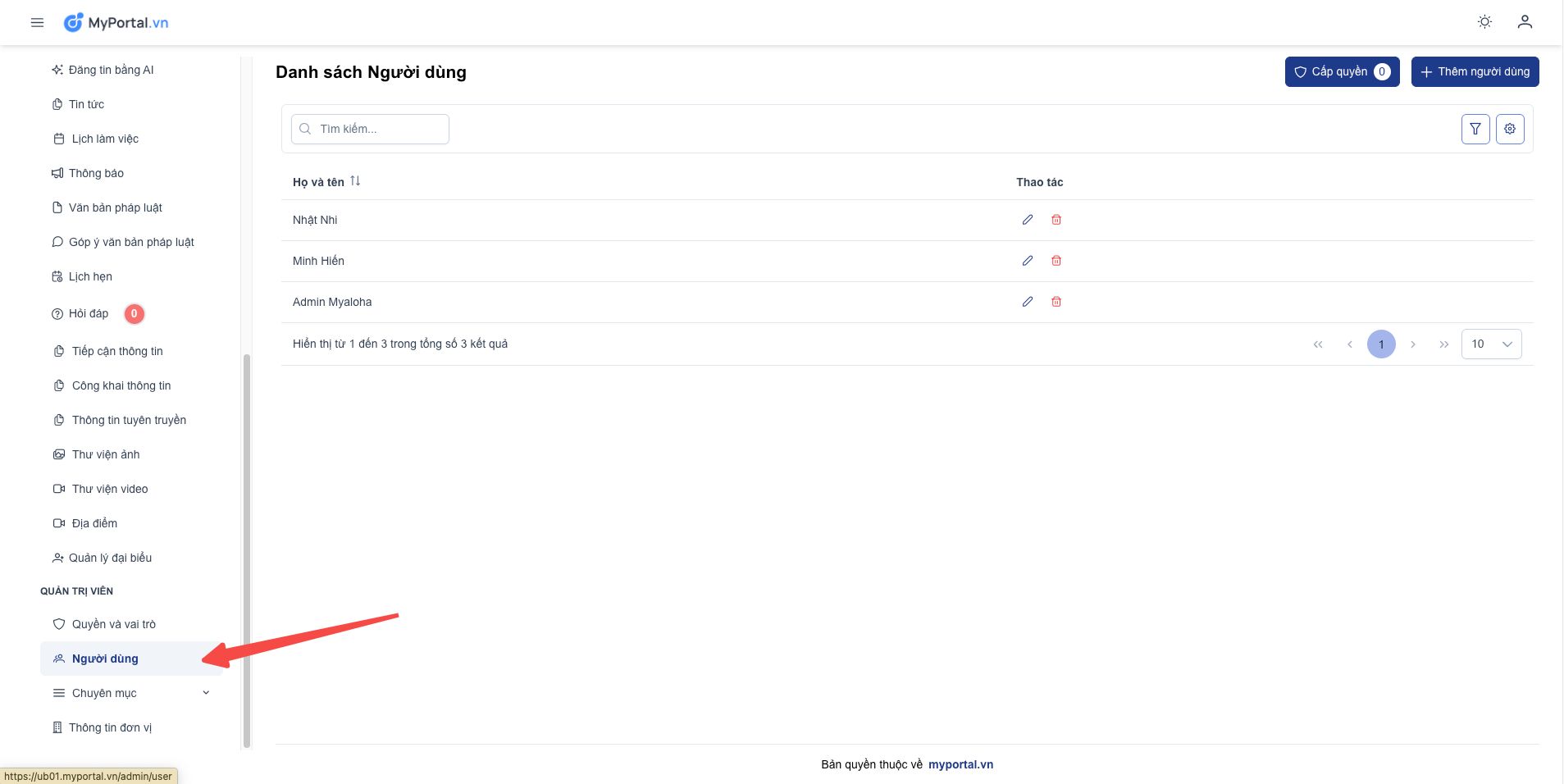This screenshot has width=1564, height=784.
Task: Open Quyền và vai trò menu item
Action: (113, 624)
